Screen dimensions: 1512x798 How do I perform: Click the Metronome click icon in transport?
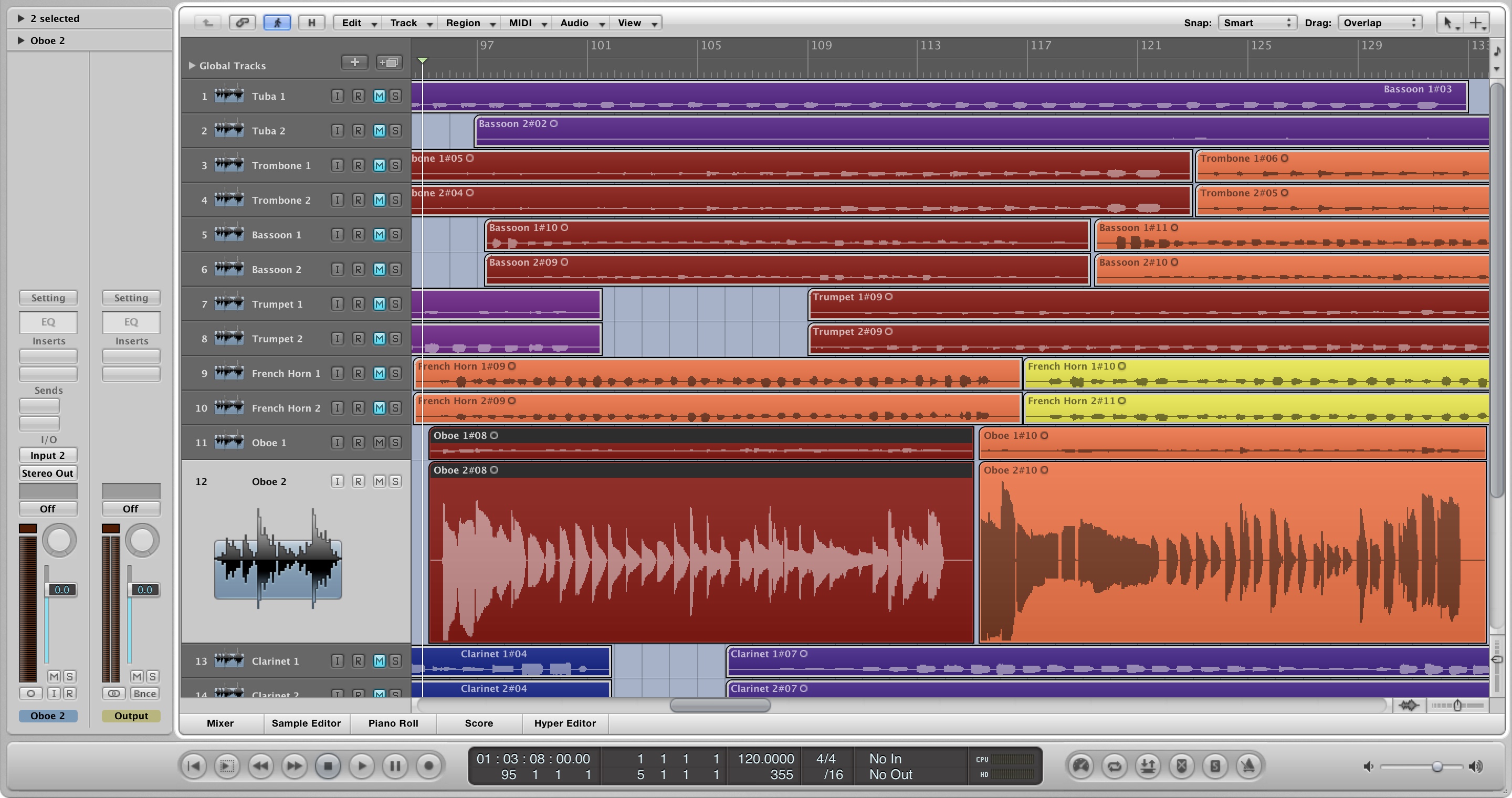pyautogui.click(x=1248, y=766)
